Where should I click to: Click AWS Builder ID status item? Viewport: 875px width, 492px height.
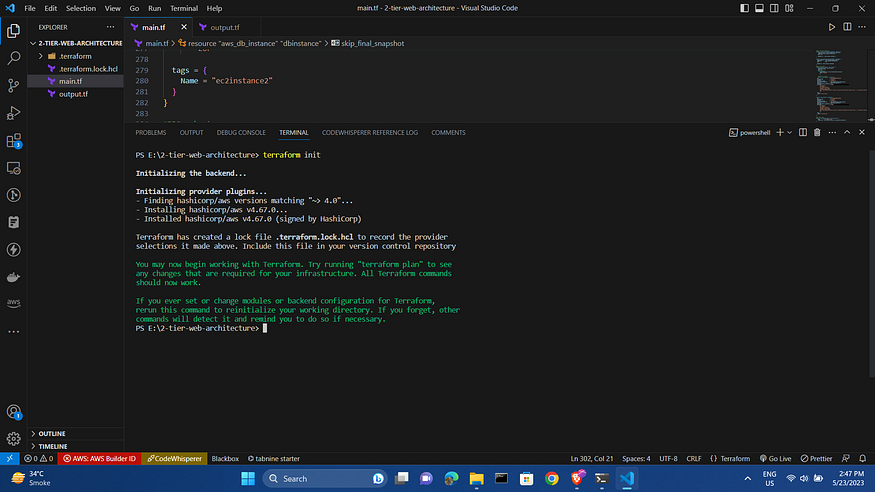tap(99, 459)
